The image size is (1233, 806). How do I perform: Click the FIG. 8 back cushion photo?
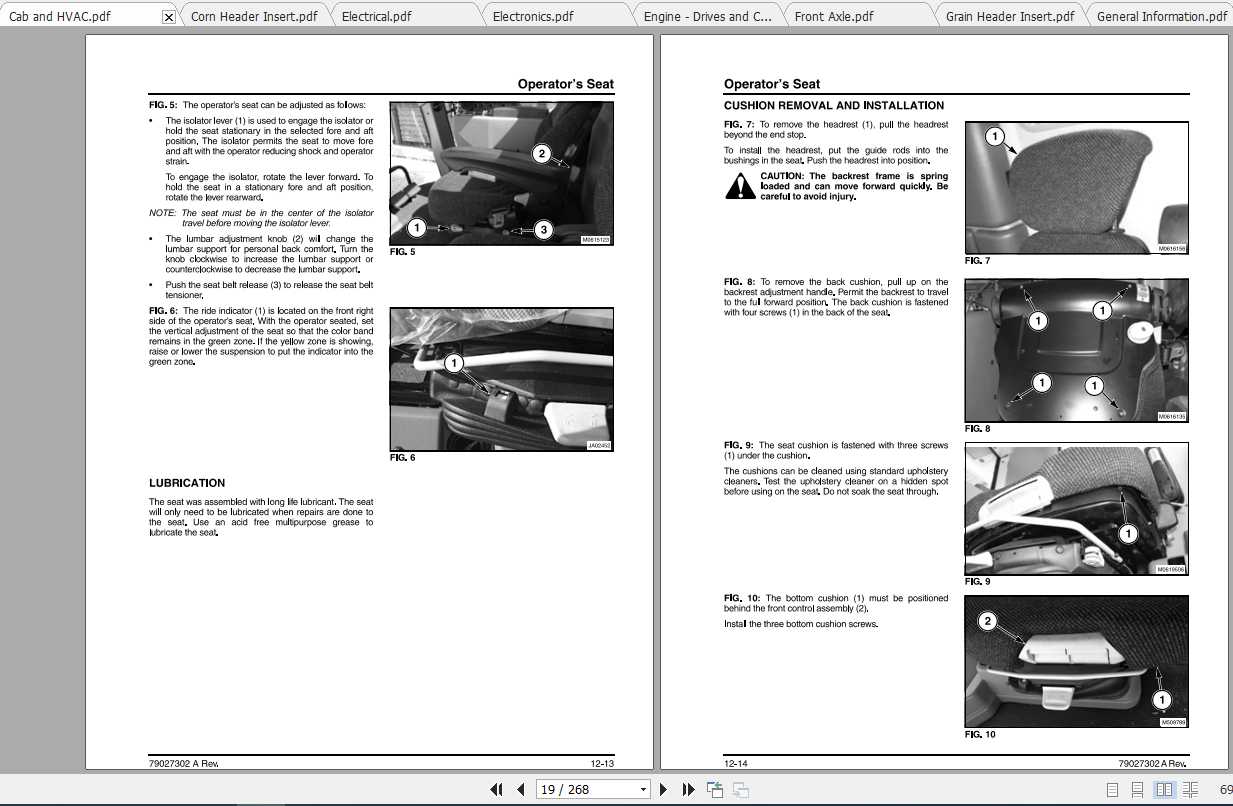click(x=1076, y=350)
